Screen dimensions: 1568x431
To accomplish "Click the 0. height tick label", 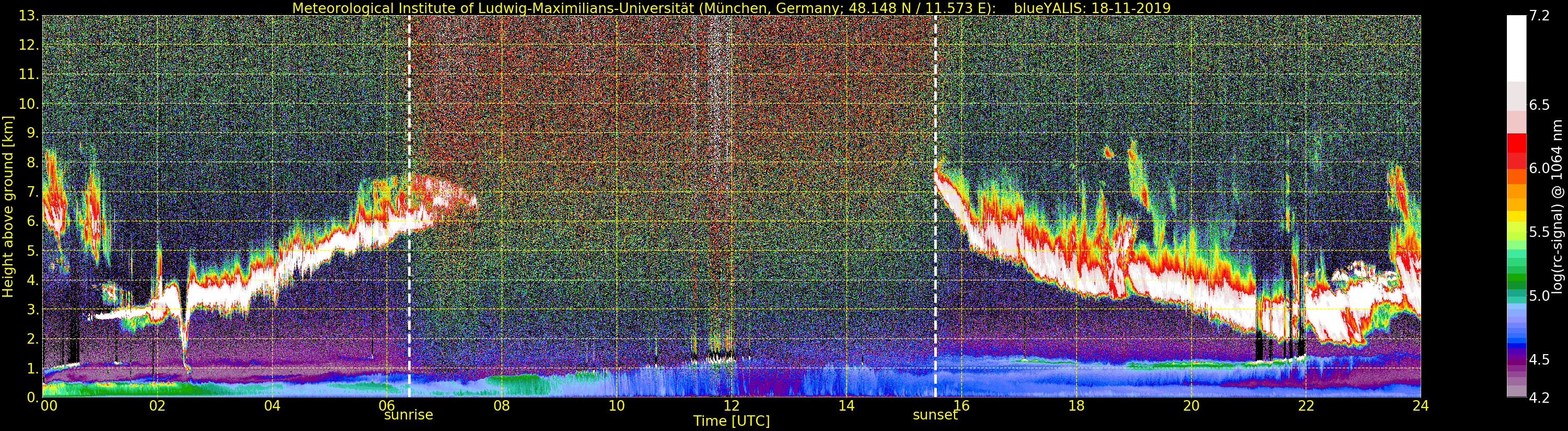I will [33, 397].
